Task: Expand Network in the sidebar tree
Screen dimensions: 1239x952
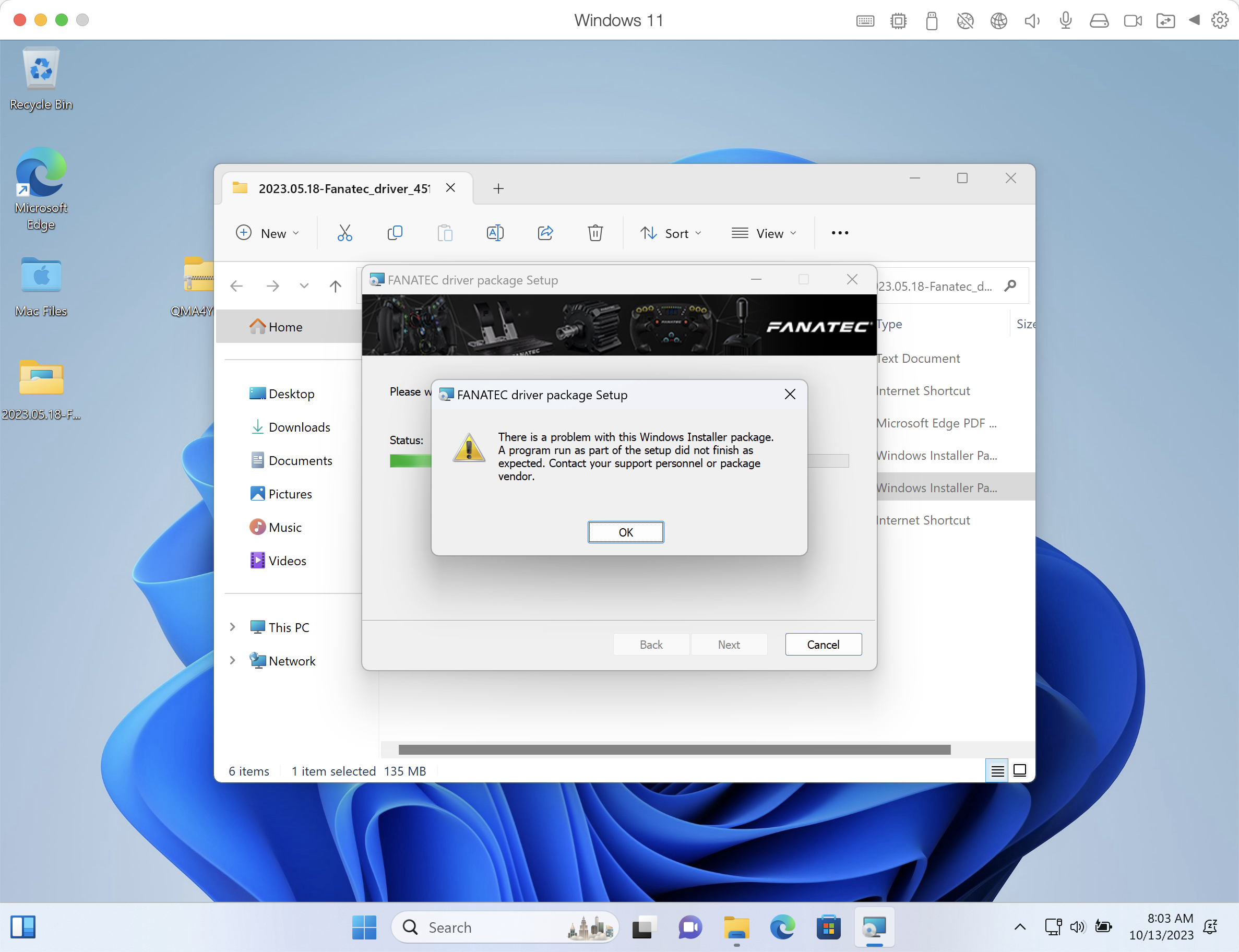Action: pos(233,660)
